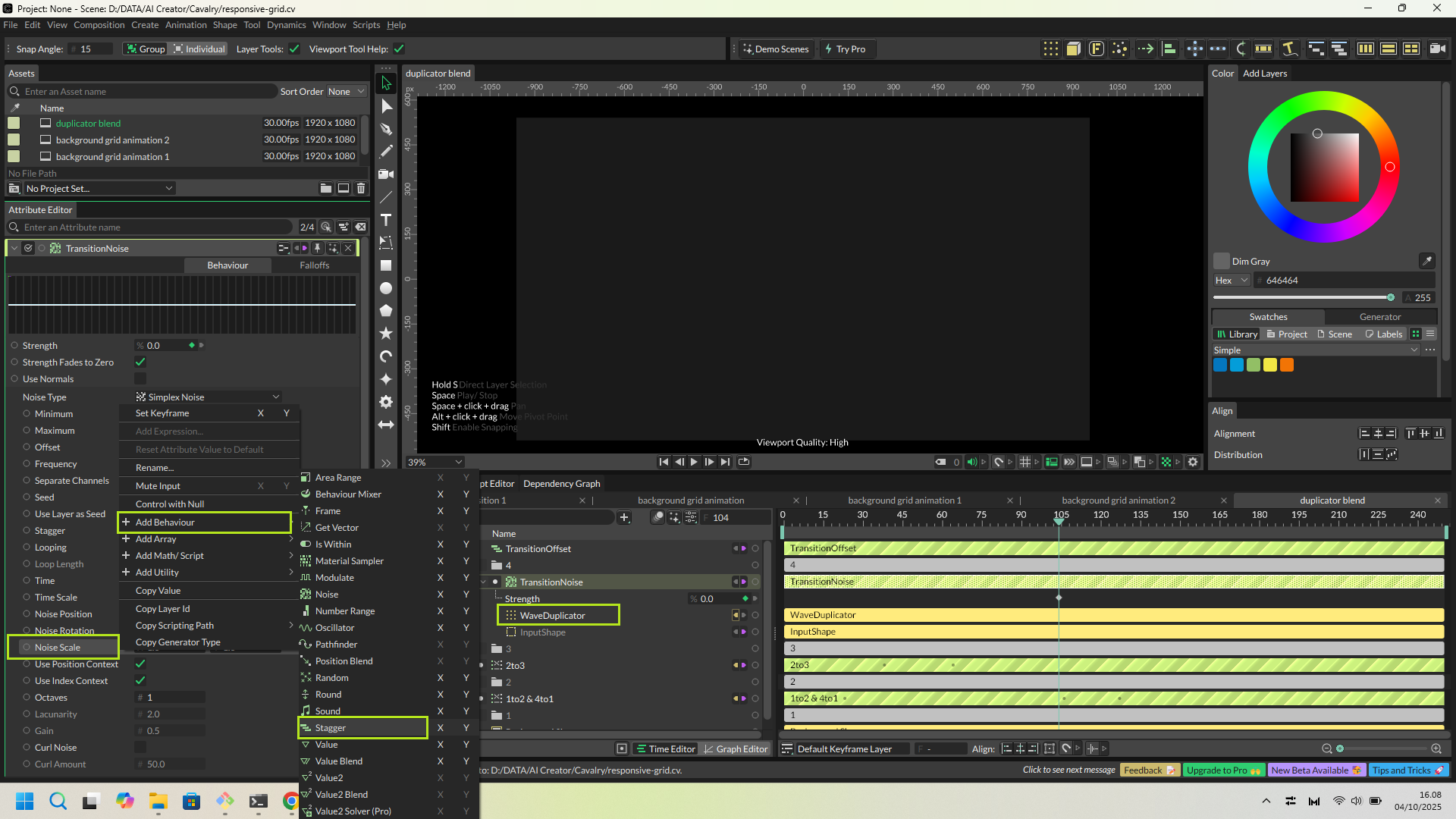Disable Use Index Context checkbox
Screen dimensions: 1456x819
click(140, 681)
